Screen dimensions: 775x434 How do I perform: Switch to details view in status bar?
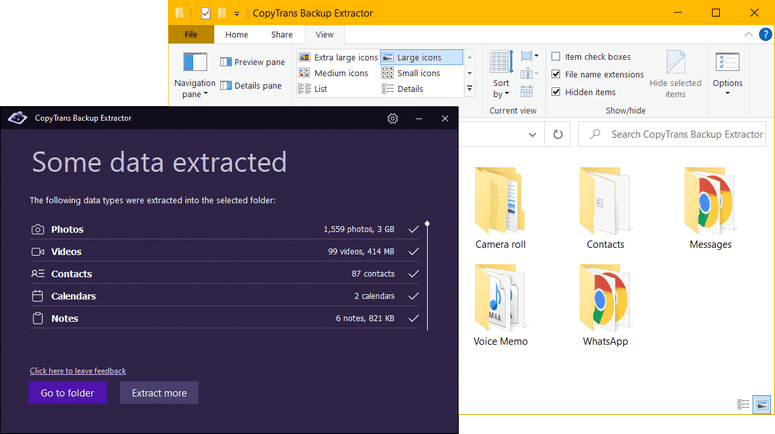coord(743,405)
